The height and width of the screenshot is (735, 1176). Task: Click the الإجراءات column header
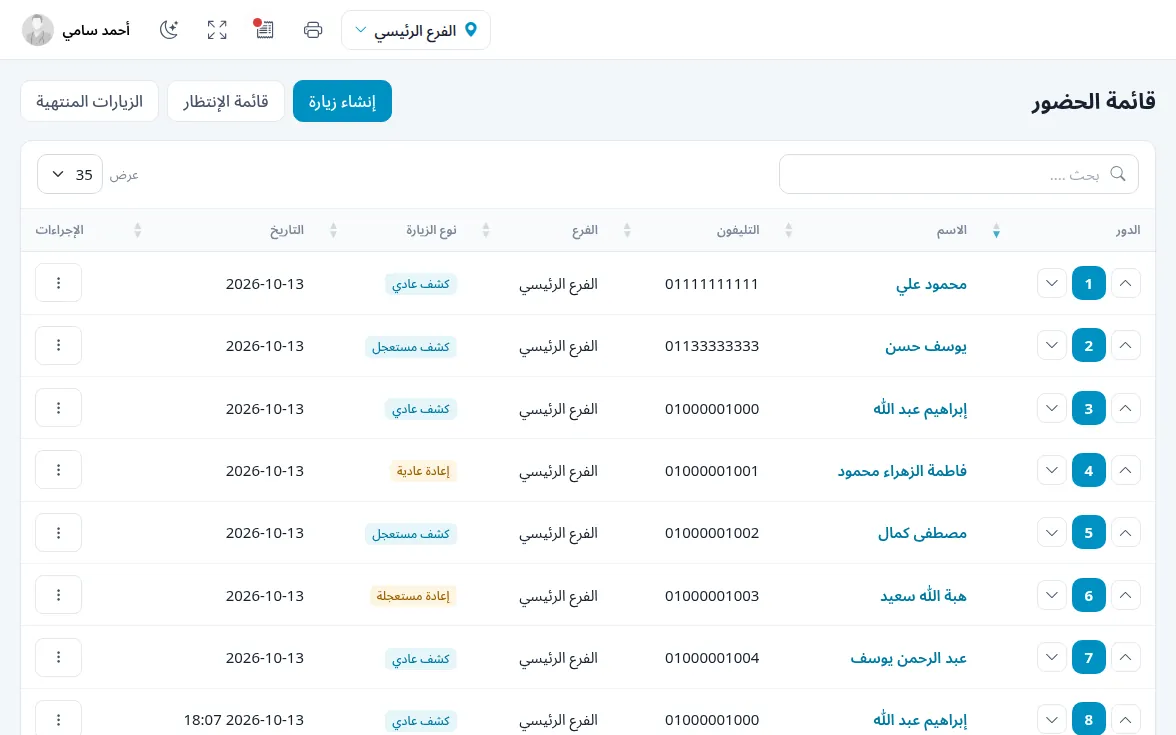(59, 230)
